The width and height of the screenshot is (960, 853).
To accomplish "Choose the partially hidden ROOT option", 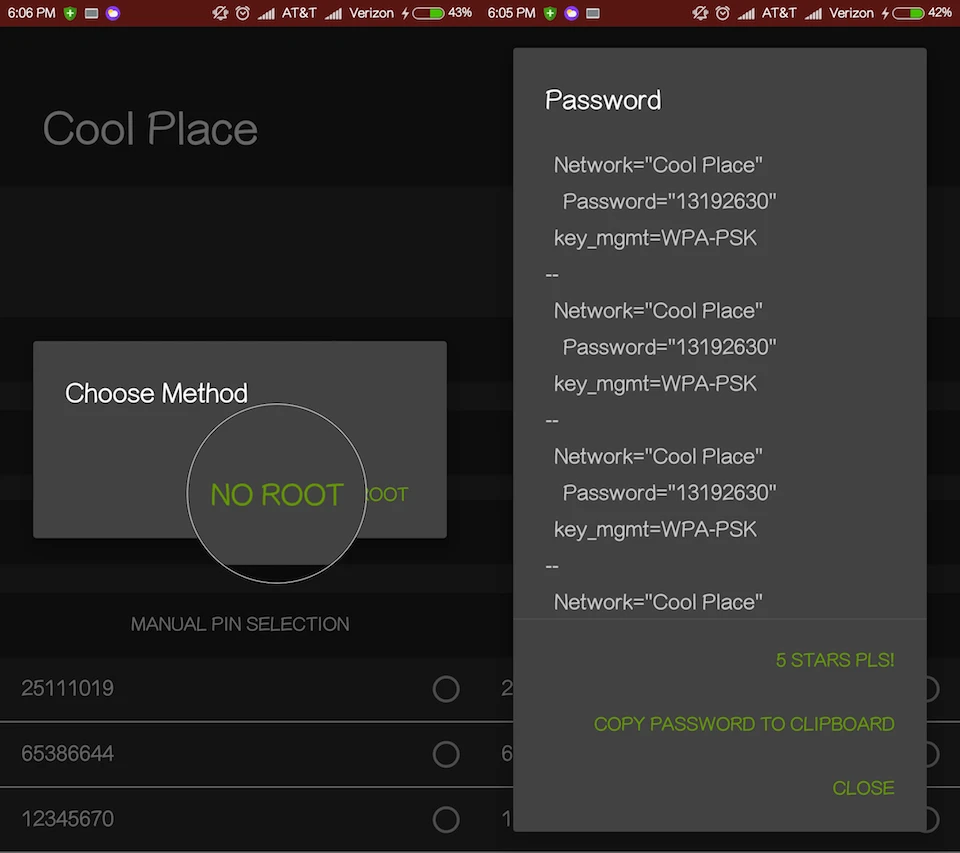I will 388,495.
